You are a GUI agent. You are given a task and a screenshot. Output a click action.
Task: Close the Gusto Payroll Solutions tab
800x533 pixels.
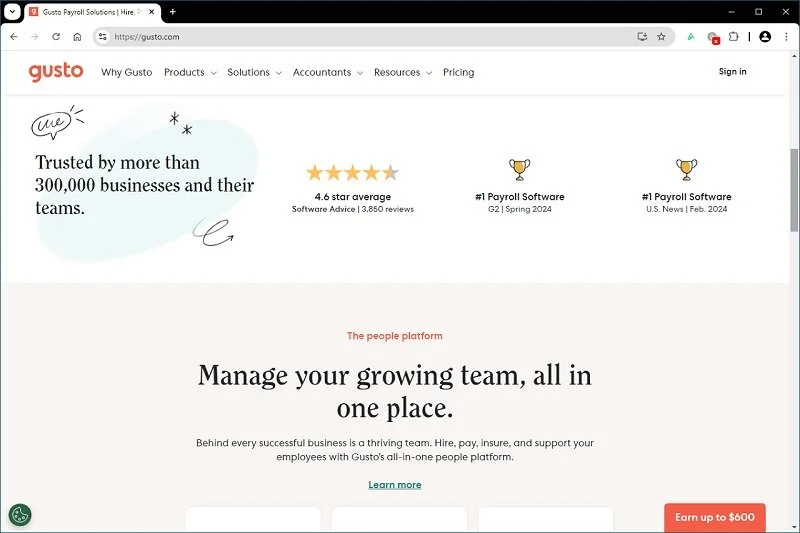coord(152,12)
